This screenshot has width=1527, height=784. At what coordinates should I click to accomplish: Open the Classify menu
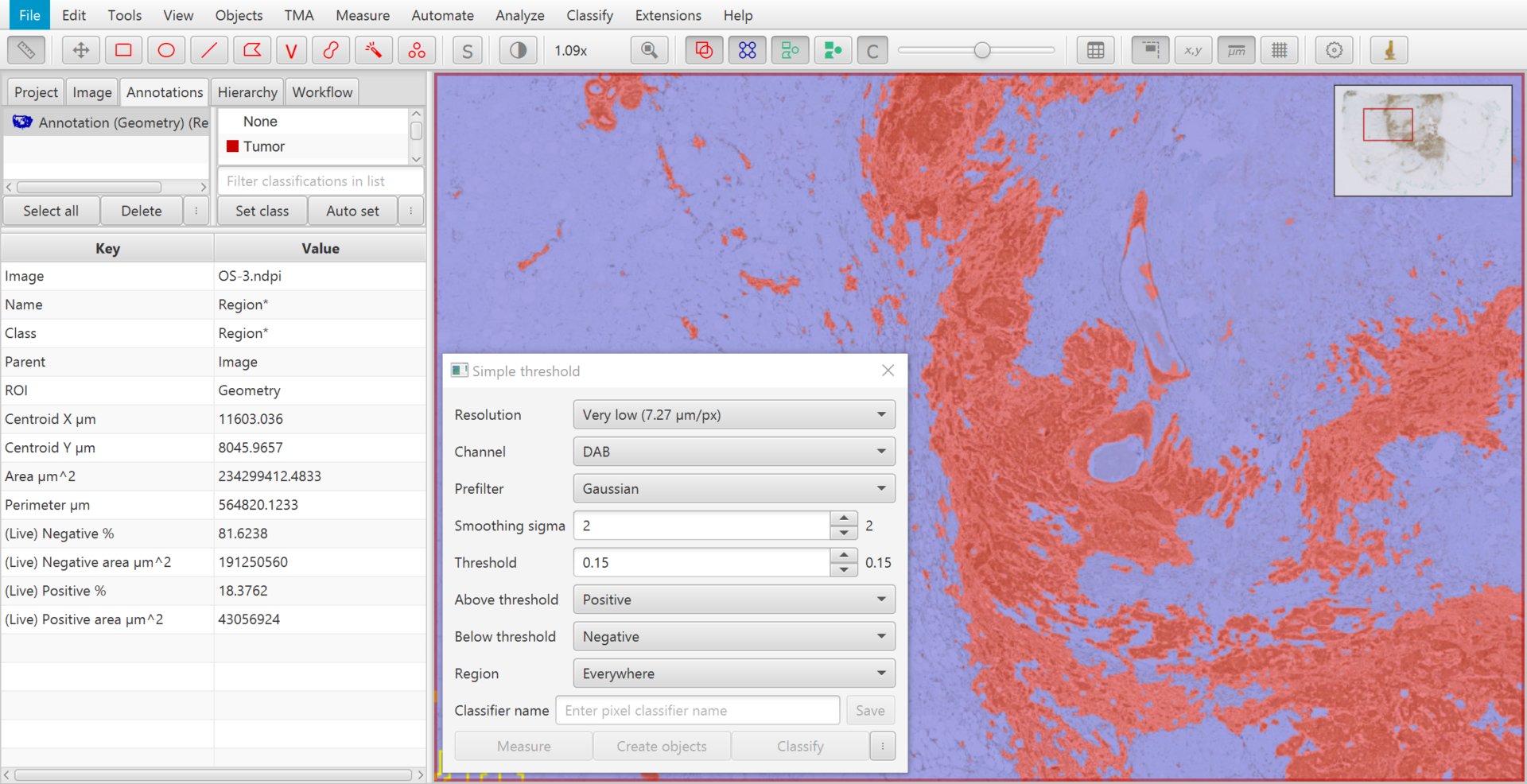pyautogui.click(x=589, y=15)
